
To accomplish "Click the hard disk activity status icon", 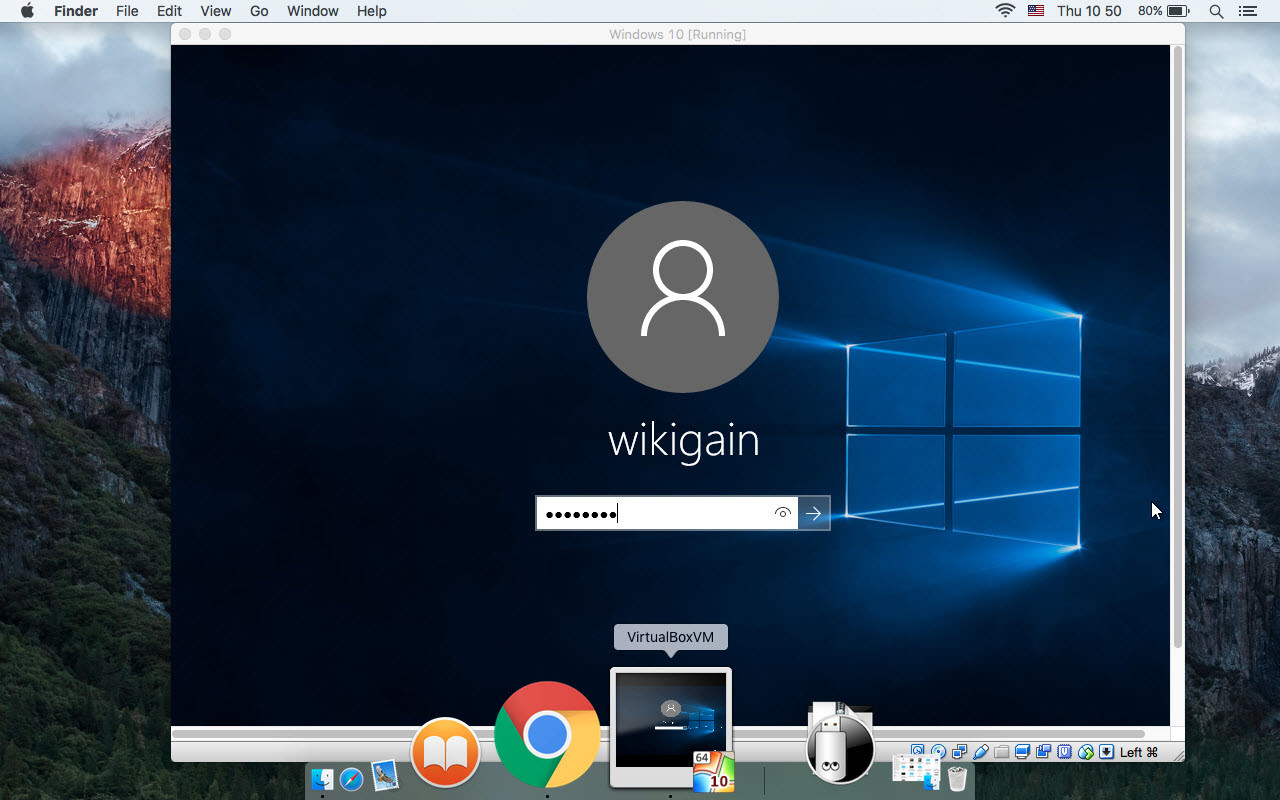I will (917, 750).
